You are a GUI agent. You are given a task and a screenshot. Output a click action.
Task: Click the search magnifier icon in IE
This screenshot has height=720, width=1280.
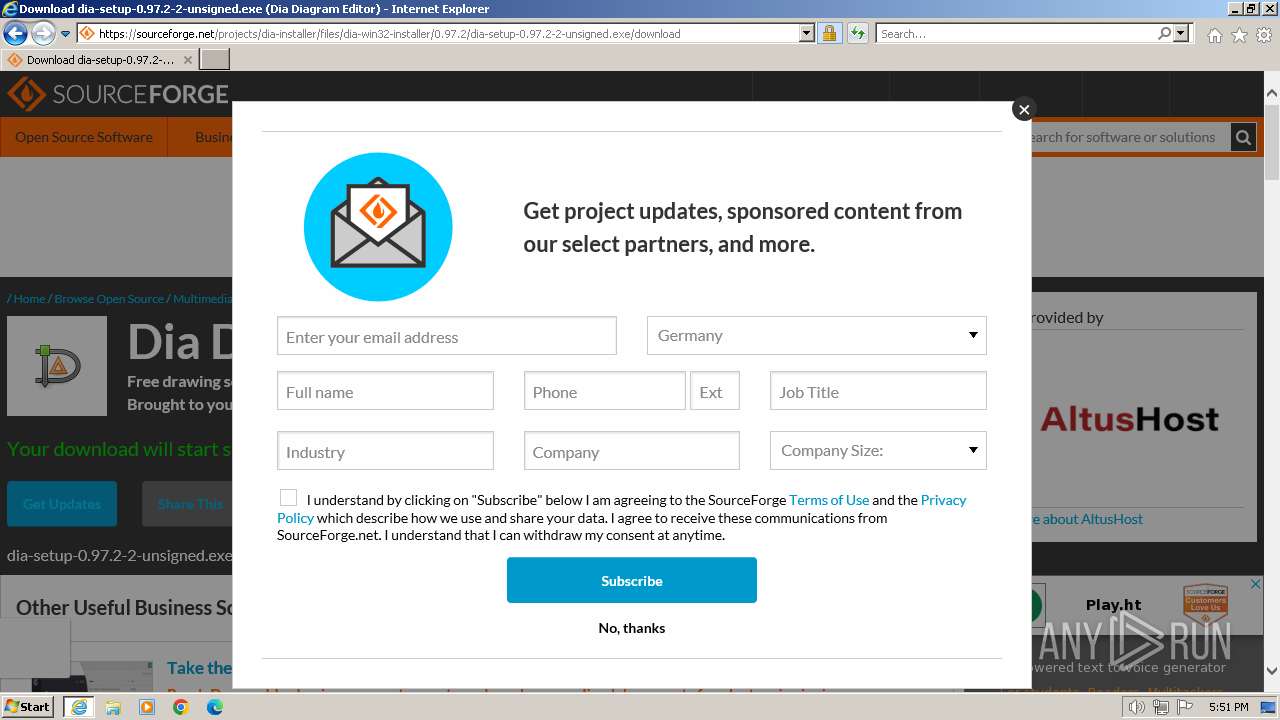click(x=1164, y=34)
